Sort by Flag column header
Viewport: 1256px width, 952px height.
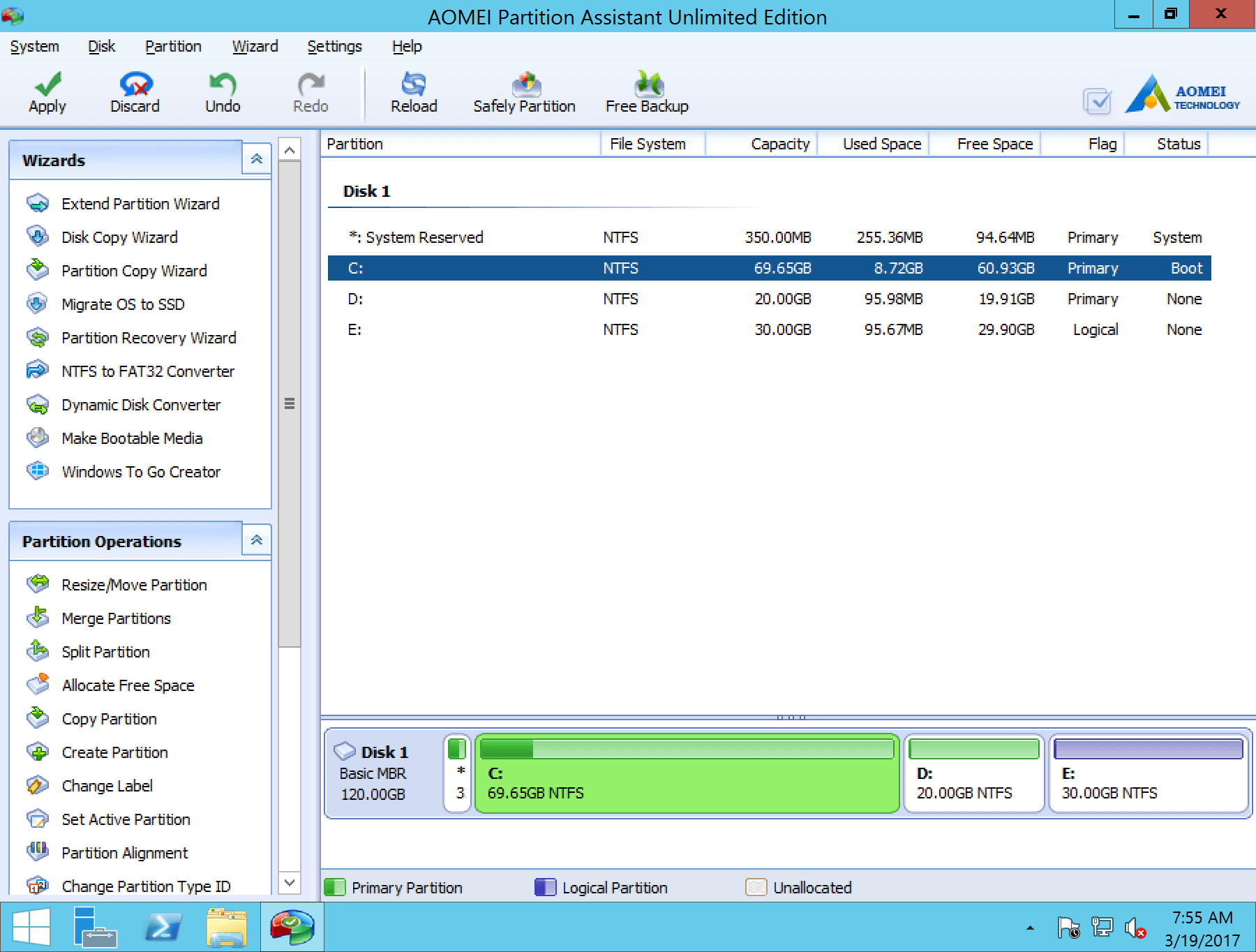click(x=1082, y=144)
